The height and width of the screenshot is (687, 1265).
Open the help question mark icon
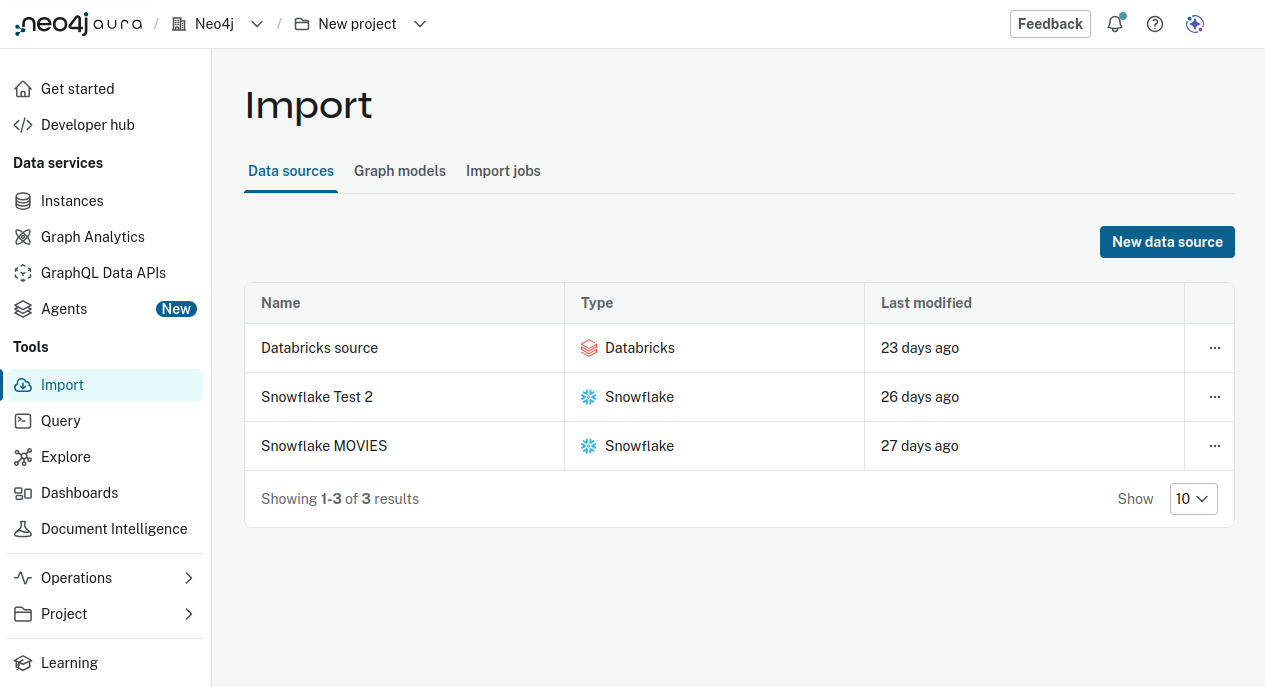(1155, 24)
